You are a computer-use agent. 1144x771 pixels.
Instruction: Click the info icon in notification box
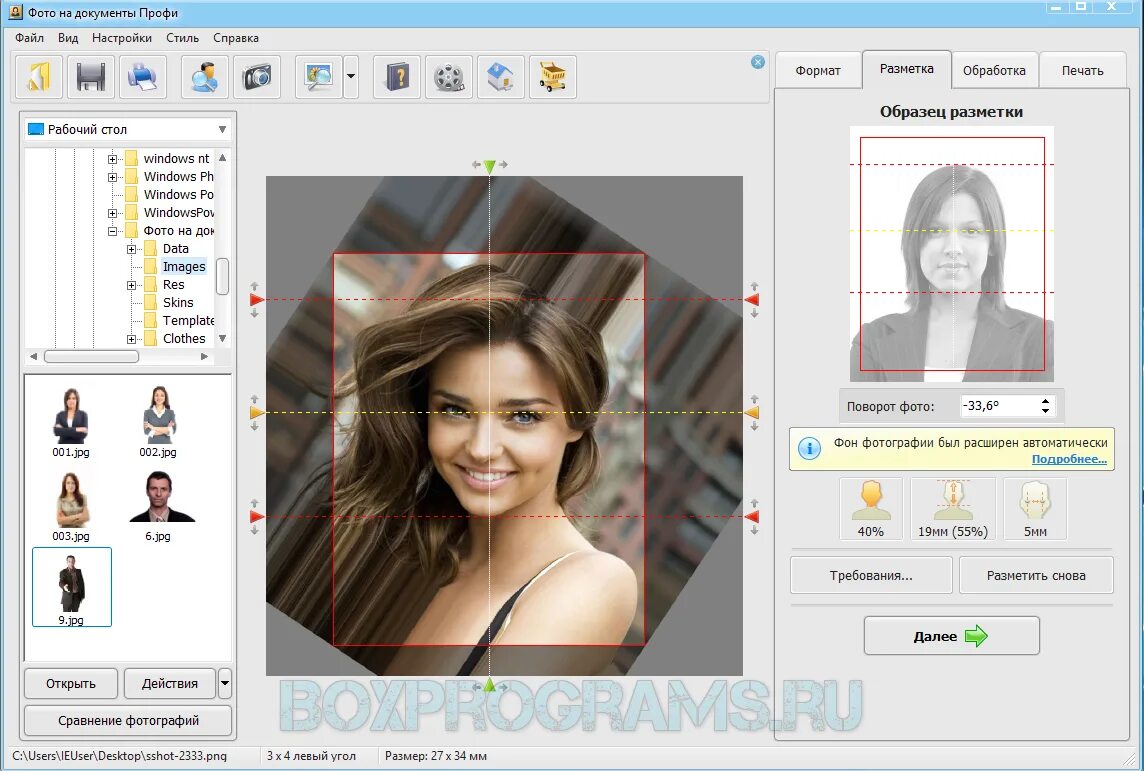point(809,449)
